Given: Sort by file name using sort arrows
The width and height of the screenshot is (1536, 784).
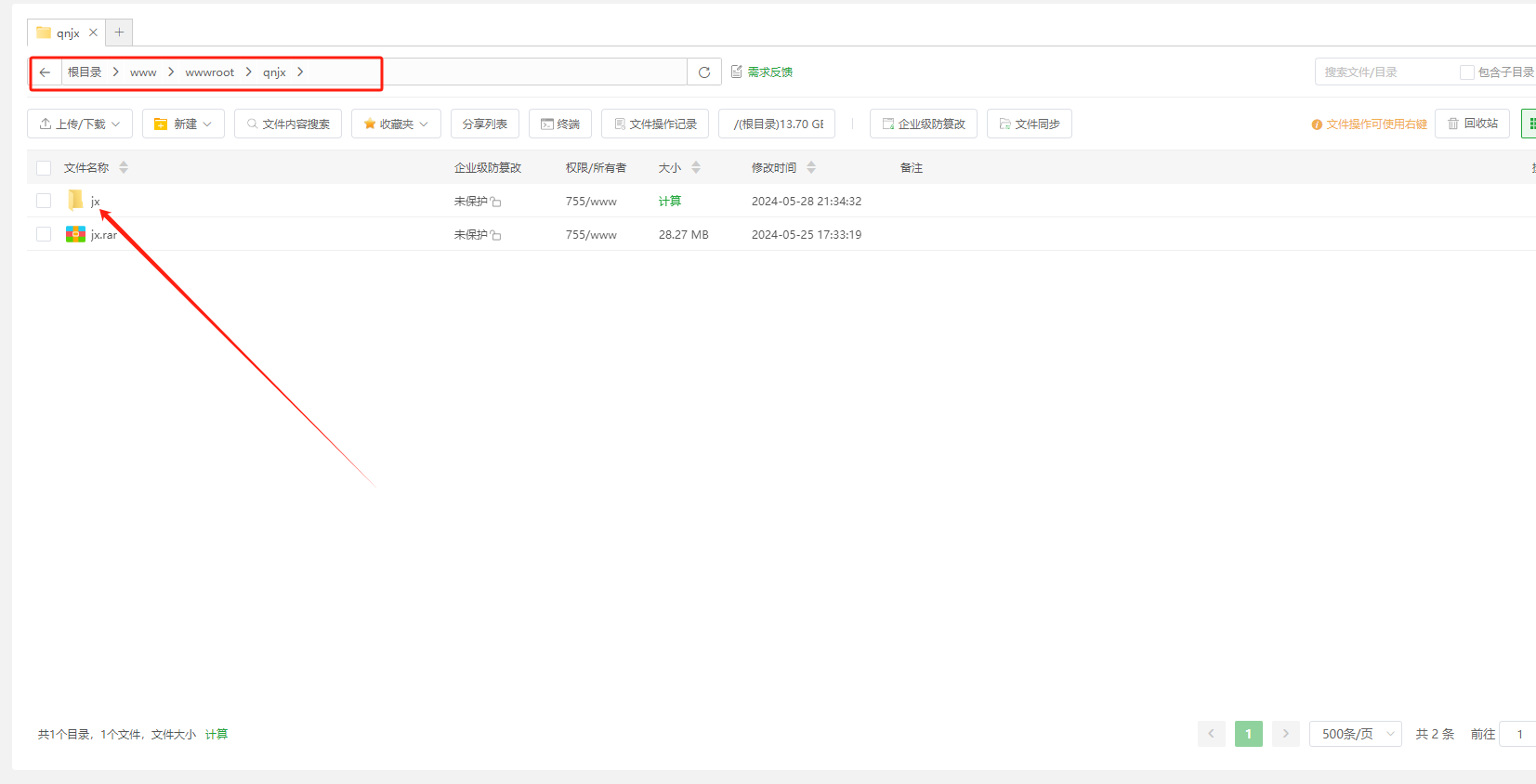Looking at the screenshot, I should (124, 168).
